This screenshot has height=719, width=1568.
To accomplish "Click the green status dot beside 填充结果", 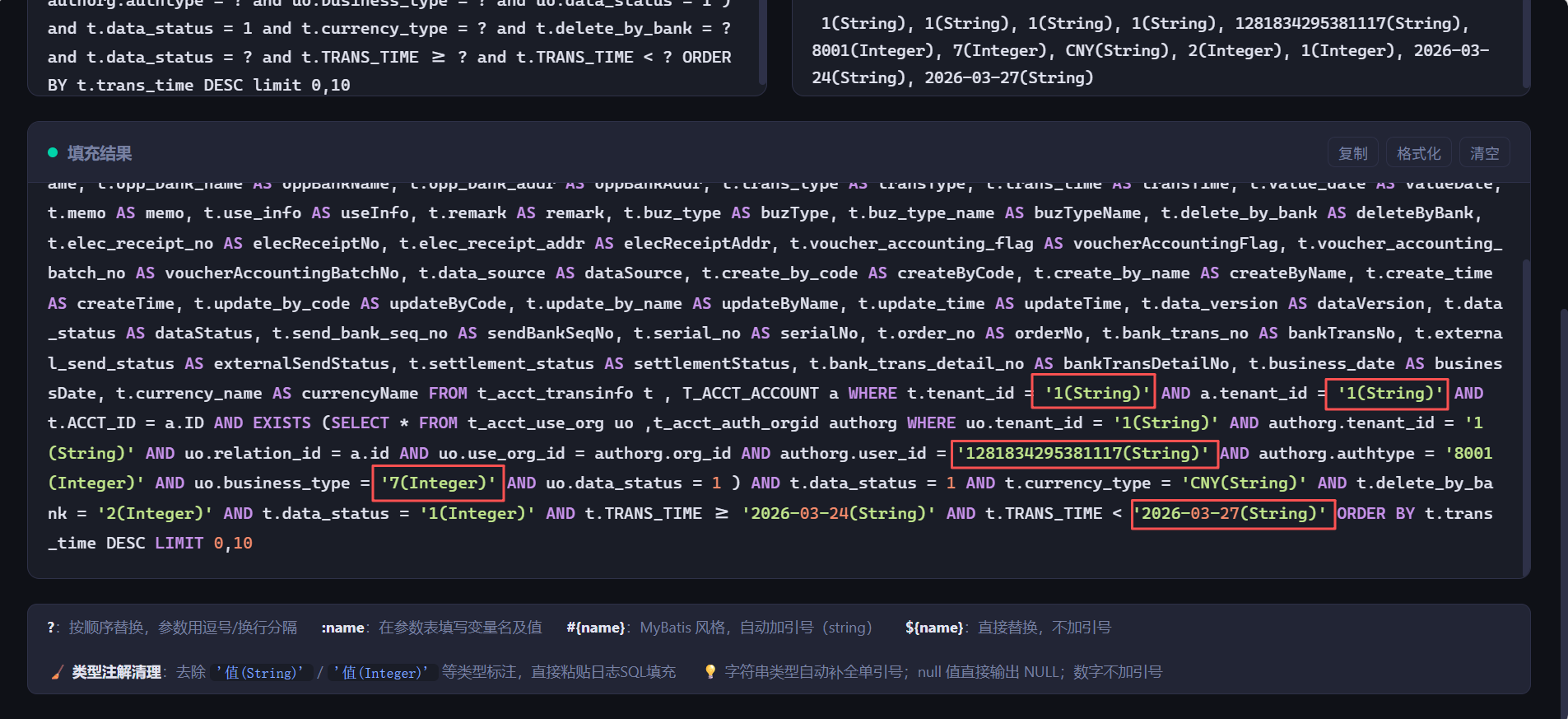I will [53, 152].
